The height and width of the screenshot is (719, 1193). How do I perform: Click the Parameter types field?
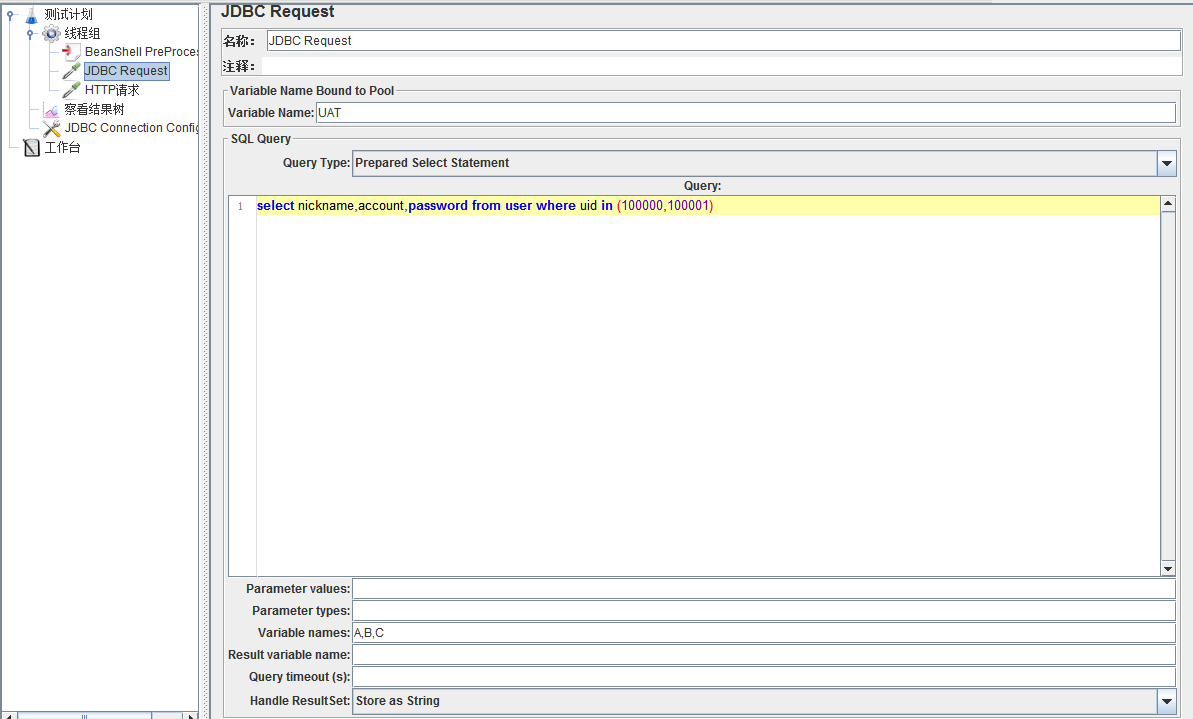[764, 611]
